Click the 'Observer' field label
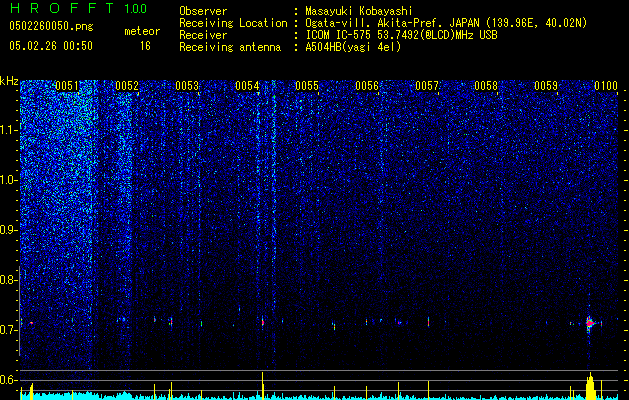Image resolution: width=629 pixels, height=400 pixels. [x=203, y=11]
